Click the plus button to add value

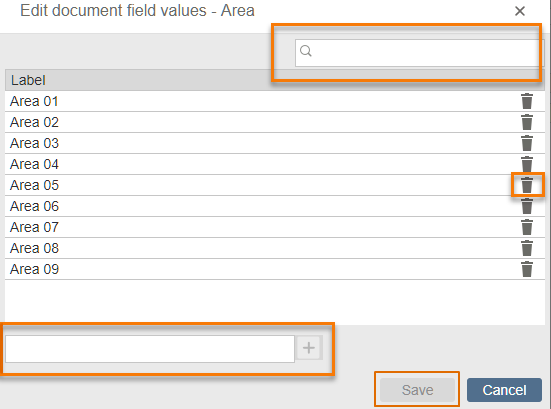tap(309, 348)
